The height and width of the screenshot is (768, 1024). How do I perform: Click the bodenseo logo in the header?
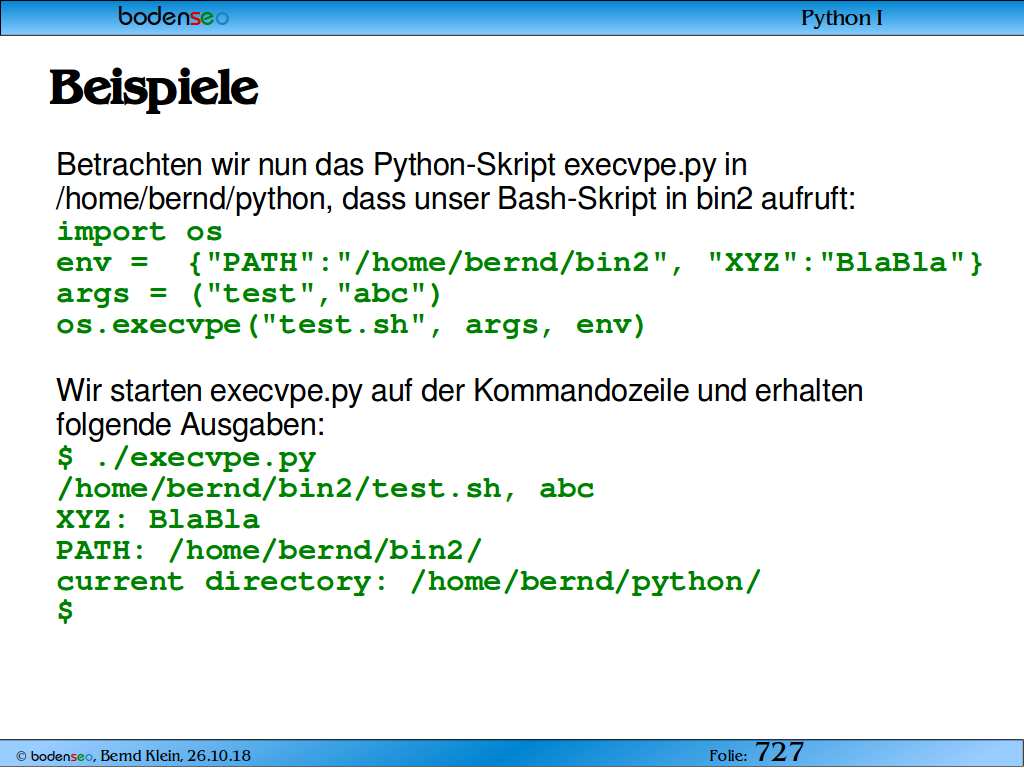pyautogui.click(x=173, y=16)
